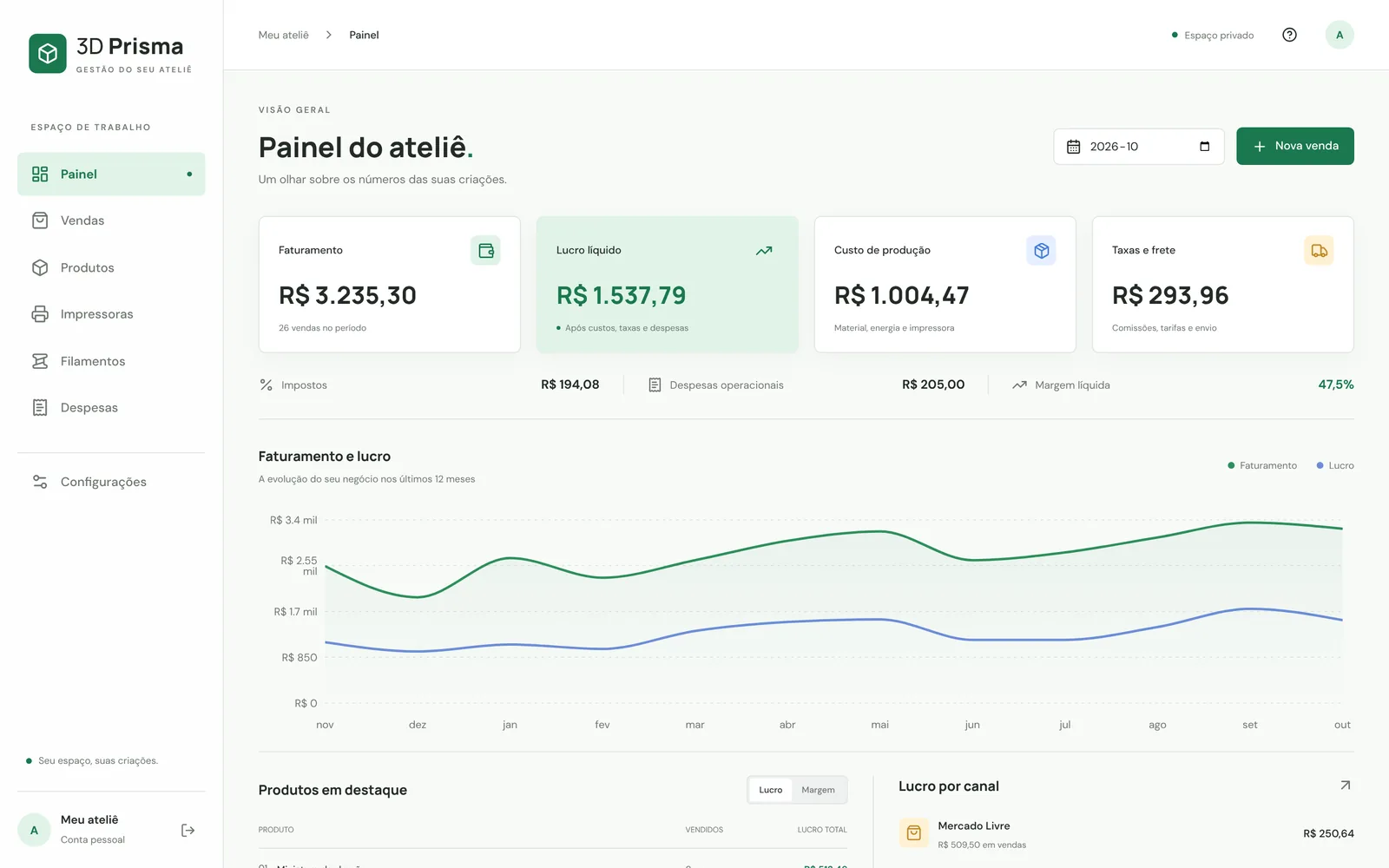Go to Vendas in the sidebar
The height and width of the screenshot is (868, 1389).
tap(111, 220)
